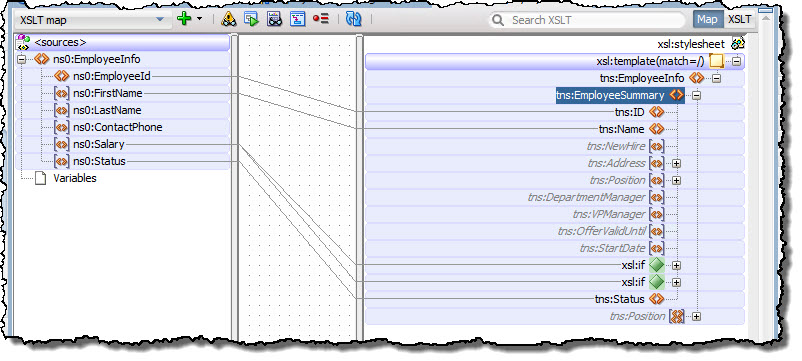Select the <sources> header row
This screenshot has width=802, height=361.
123,42
